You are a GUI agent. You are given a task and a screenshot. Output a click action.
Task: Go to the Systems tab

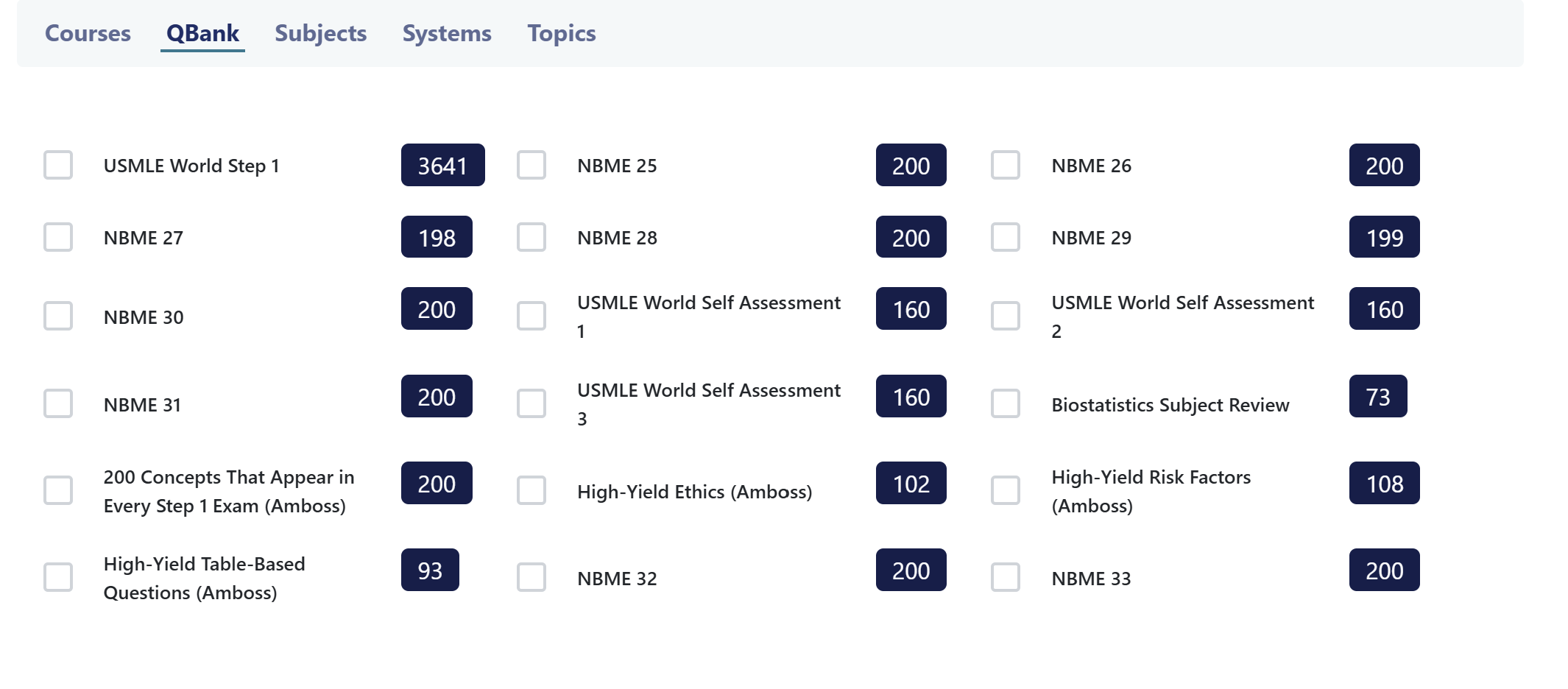446,33
